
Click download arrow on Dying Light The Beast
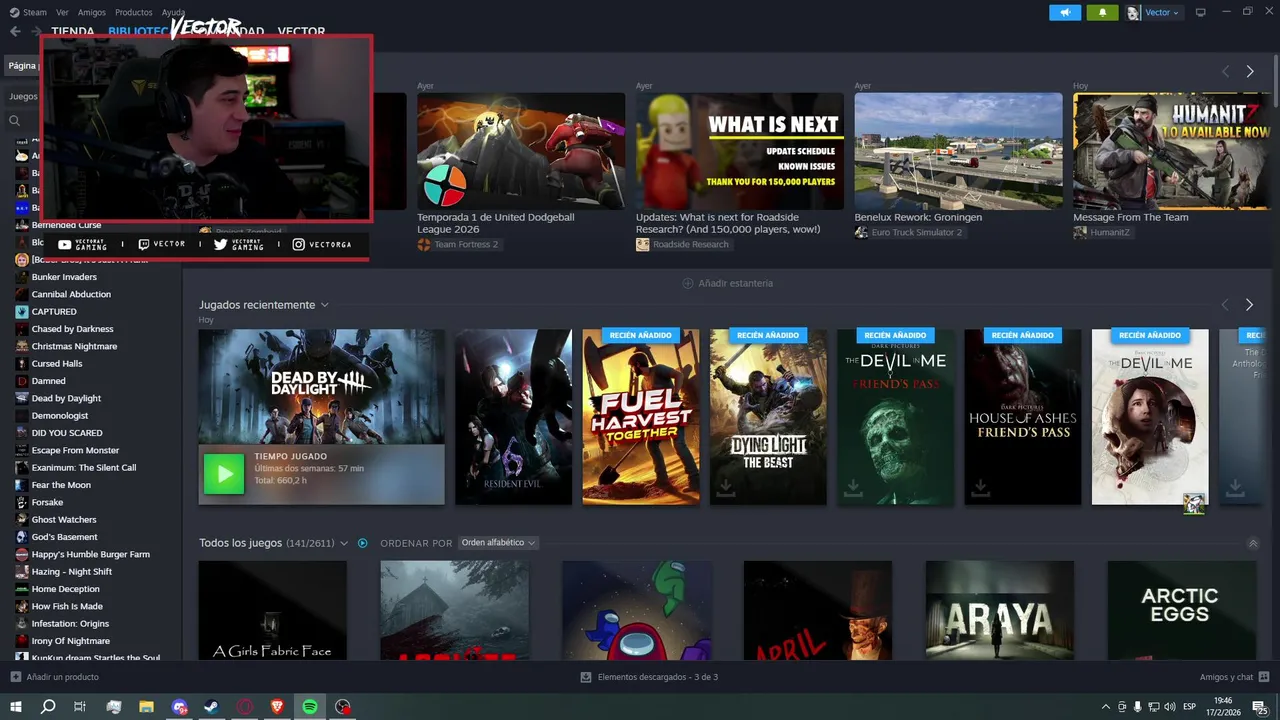pyautogui.click(x=725, y=487)
